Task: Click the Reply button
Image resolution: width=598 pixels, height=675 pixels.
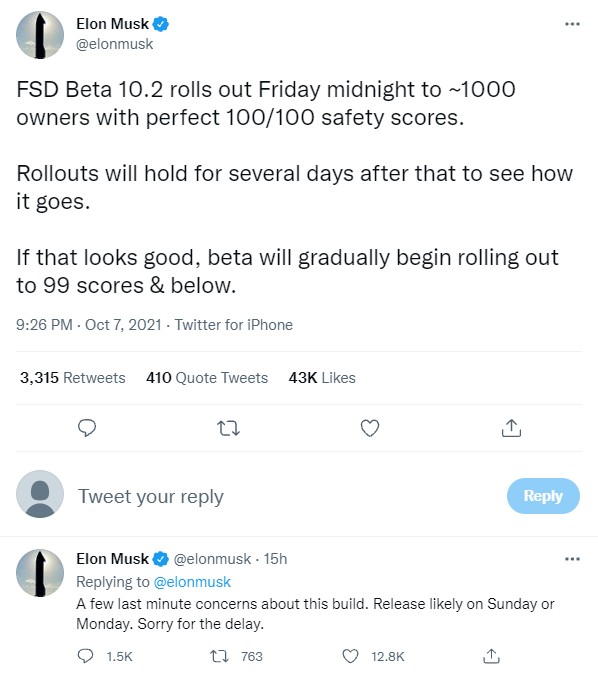Action: tap(543, 496)
